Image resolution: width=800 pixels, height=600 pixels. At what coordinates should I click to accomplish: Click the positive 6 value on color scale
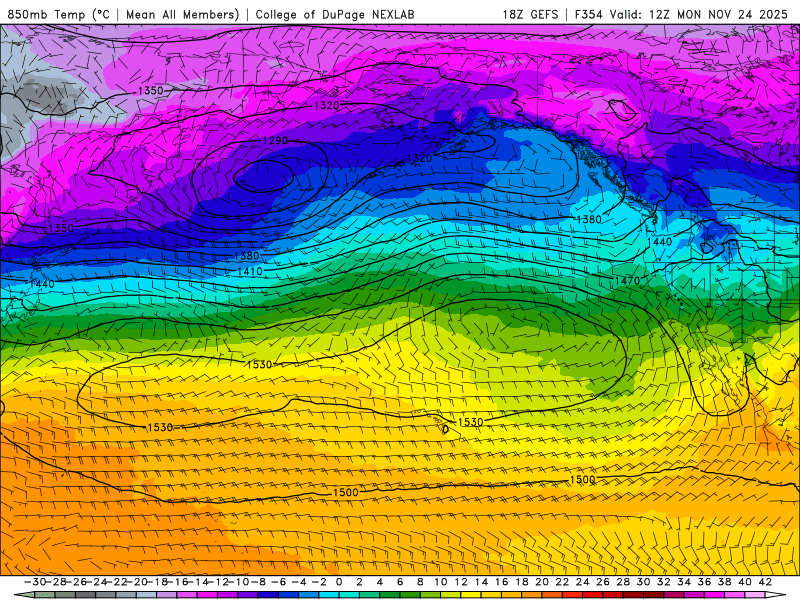[x=400, y=582]
